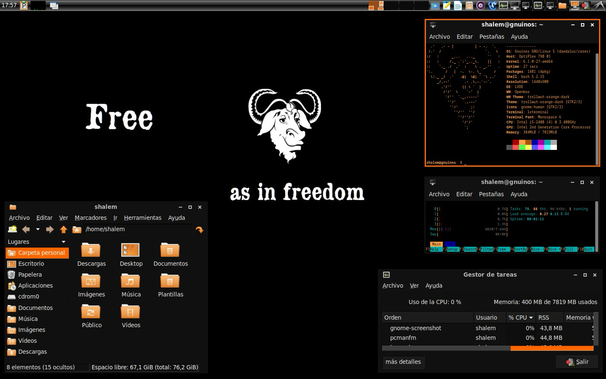The height and width of the screenshot is (379, 606).
Task: Click the /home/shalem path field
Action: tap(138, 229)
